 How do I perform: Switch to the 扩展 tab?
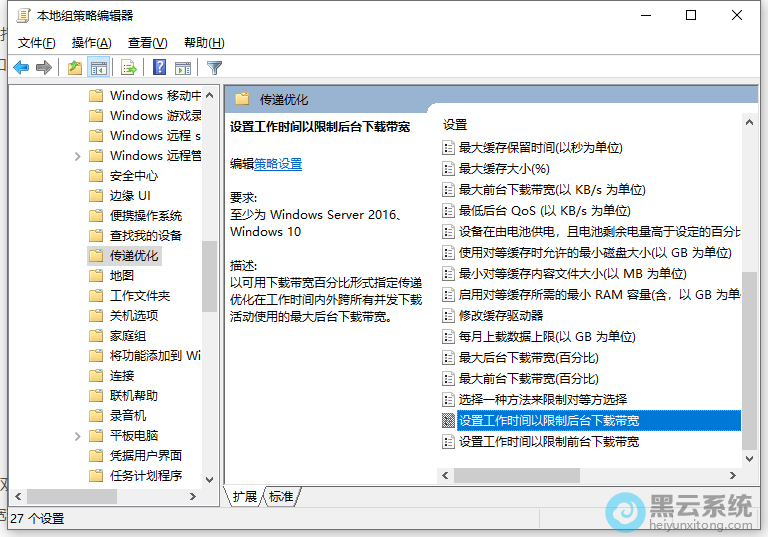(x=244, y=497)
